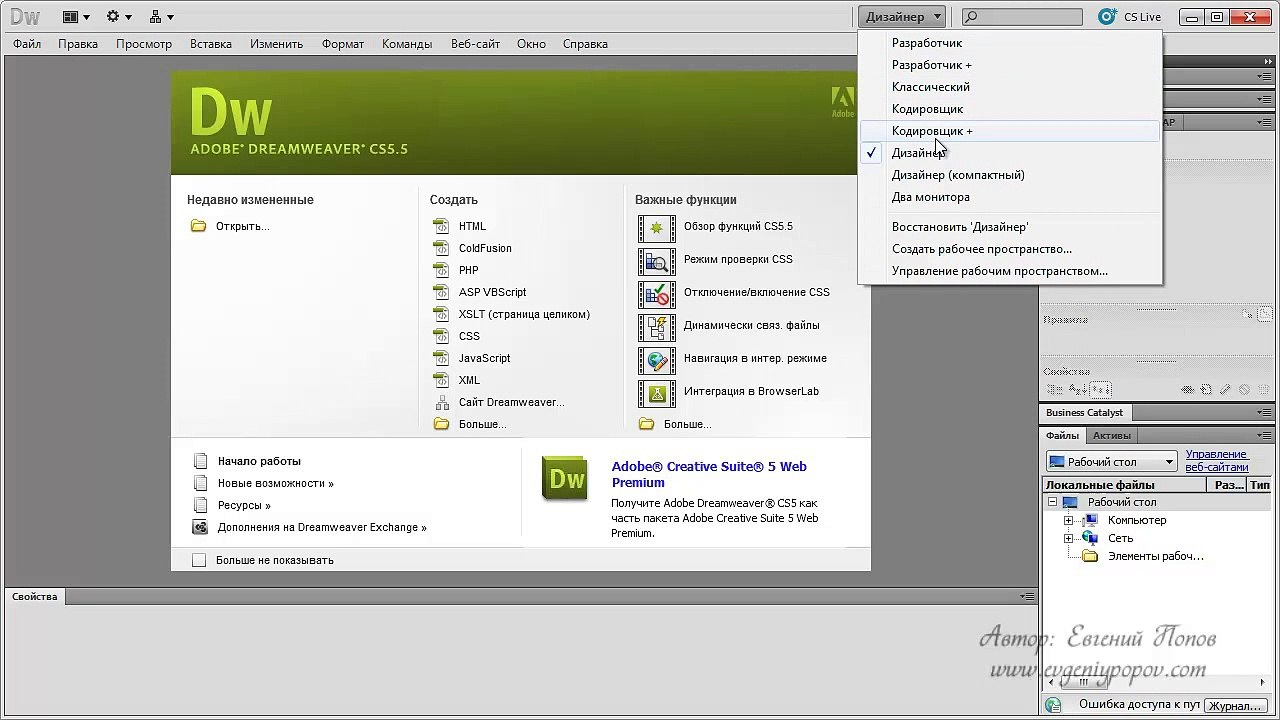Click the Business Catalyst panel tab
Viewport: 1280px width, 720px height.
1084,412
